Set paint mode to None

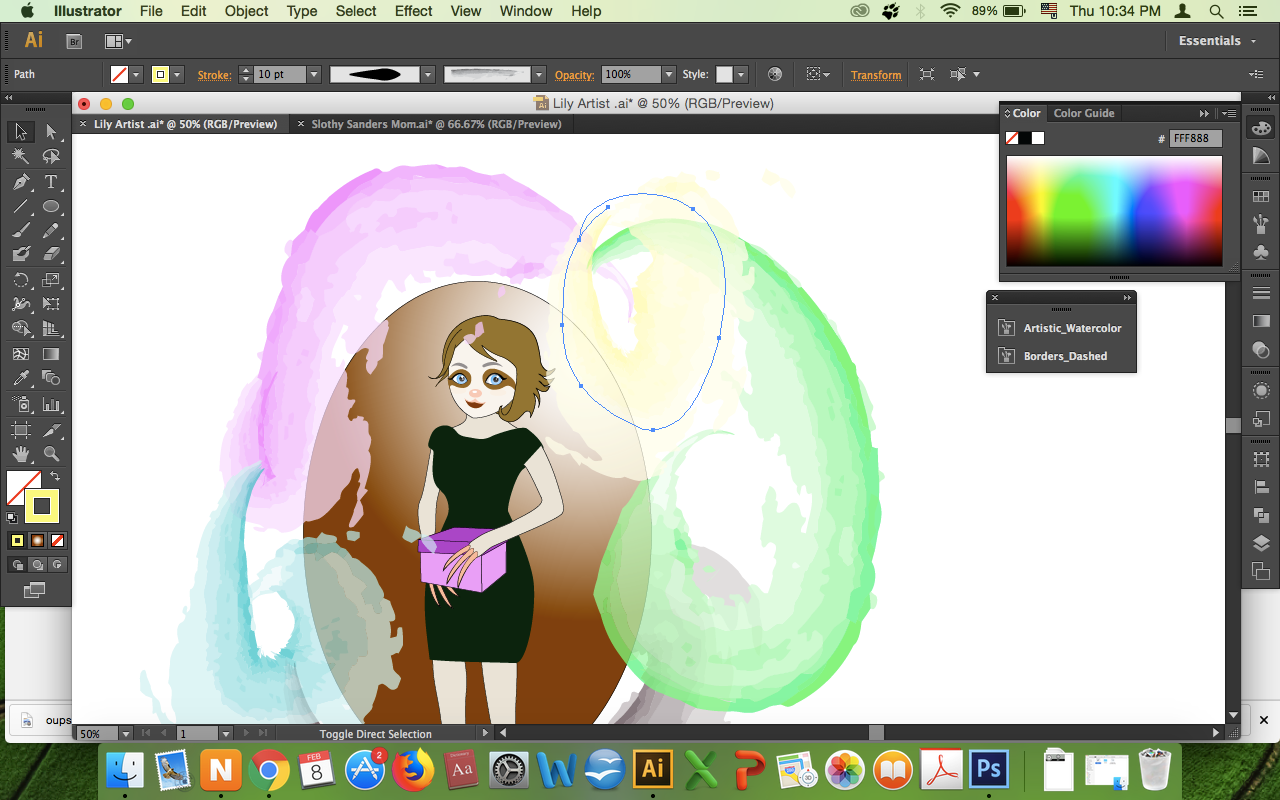click(x=57, y=540)
